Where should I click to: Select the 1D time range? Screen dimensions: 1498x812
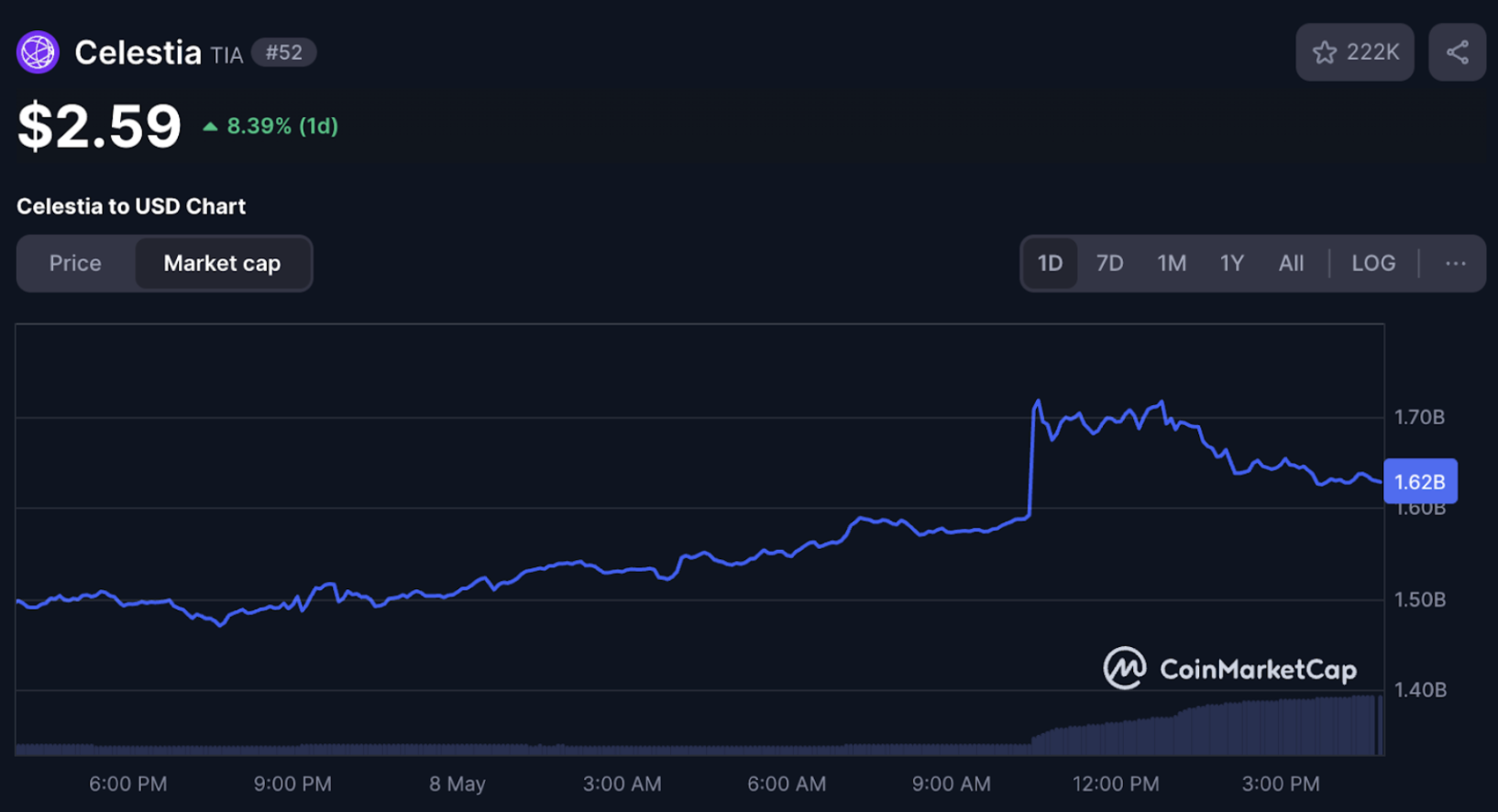(x=1051, y=264)
